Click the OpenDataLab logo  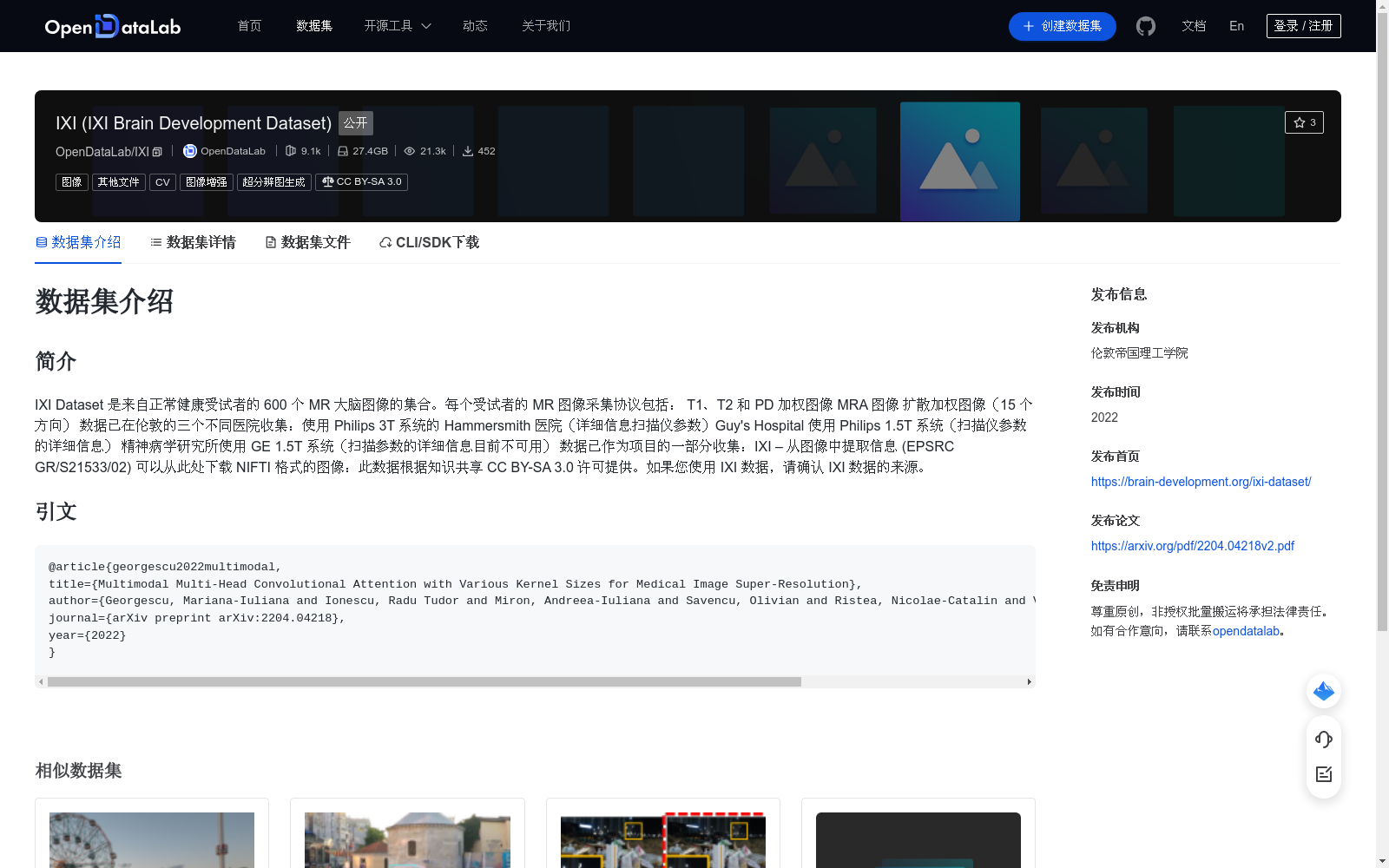pyautogui.click(x=112, y=26)
